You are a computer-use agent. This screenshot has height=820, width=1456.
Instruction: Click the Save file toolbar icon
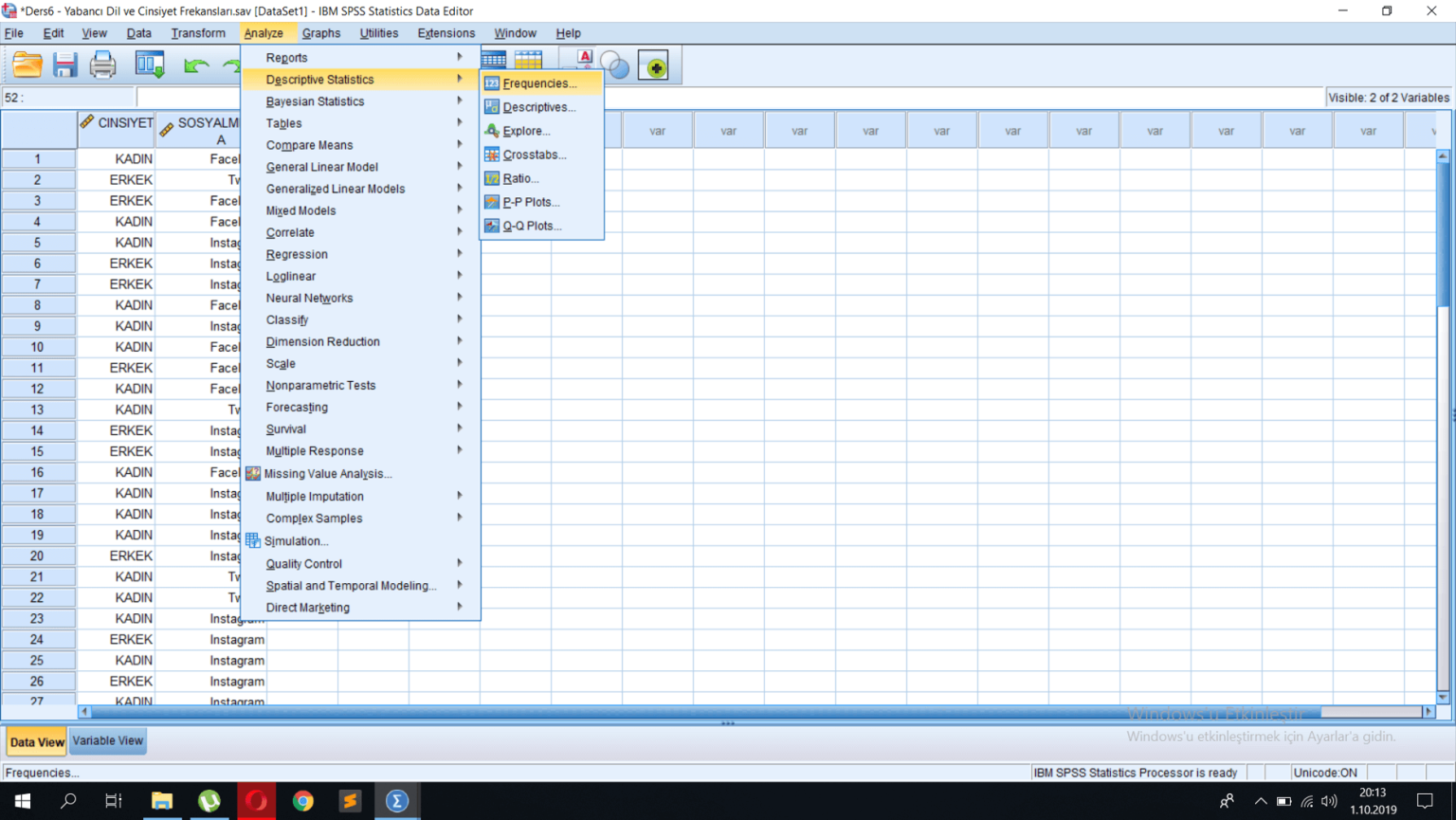[x=64, y=65]
